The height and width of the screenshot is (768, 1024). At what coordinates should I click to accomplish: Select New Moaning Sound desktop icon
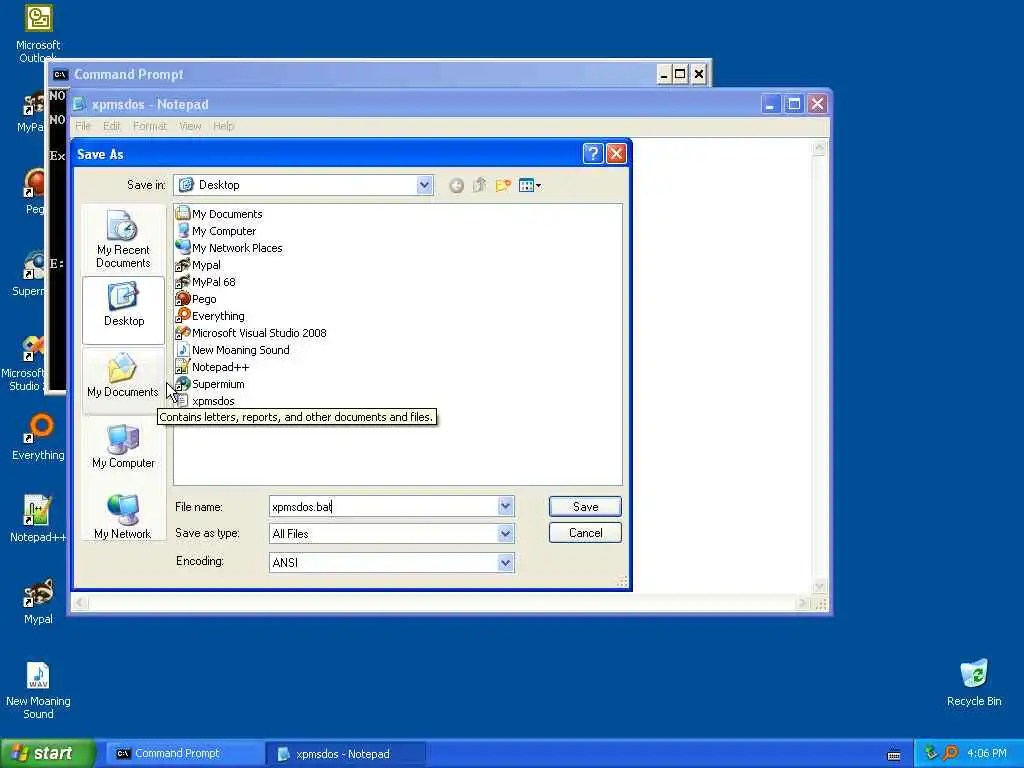pyautogui.click(x=38, y=690)
